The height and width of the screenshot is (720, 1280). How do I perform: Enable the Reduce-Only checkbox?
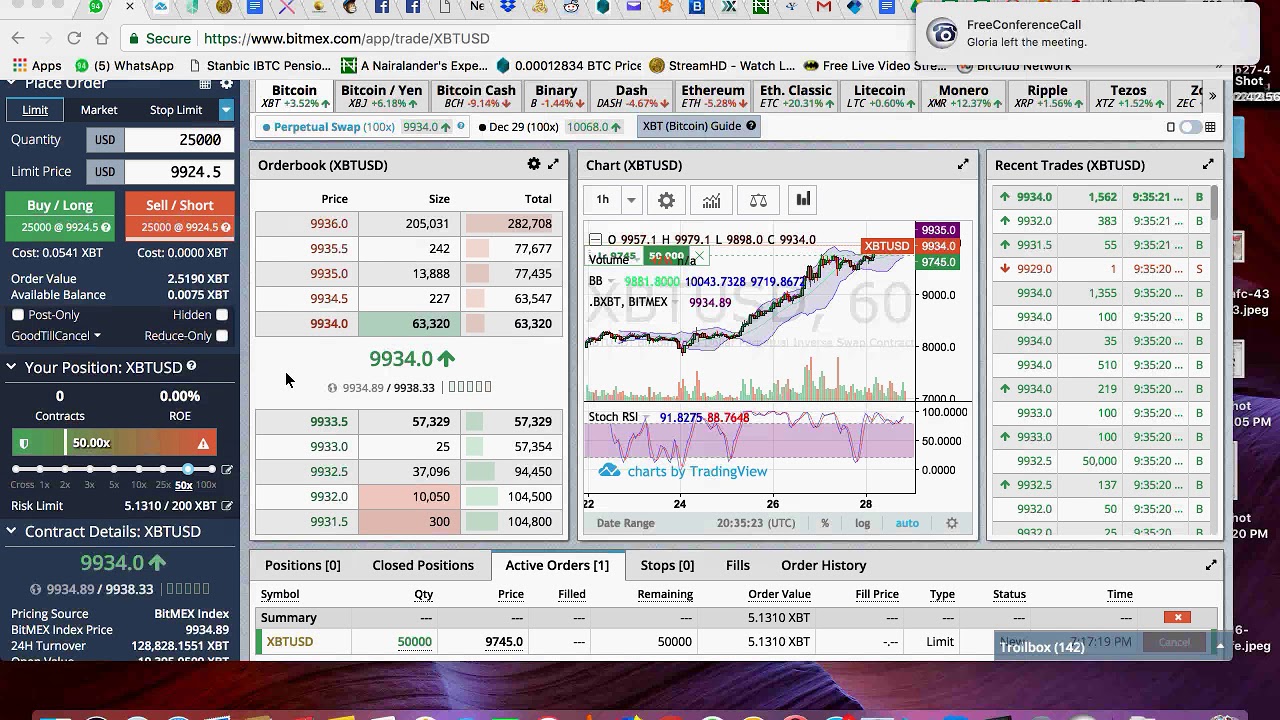[x=222, y=336]
